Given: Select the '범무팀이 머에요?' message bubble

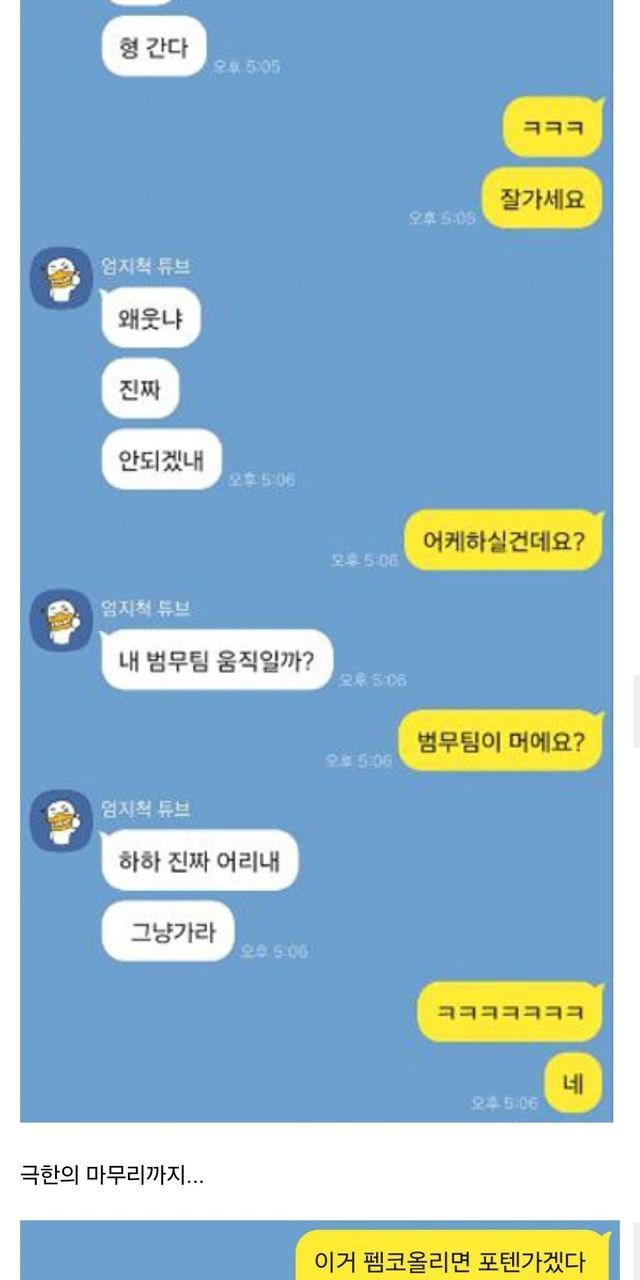Looking at the screenshot, I should tap(502, 741).
